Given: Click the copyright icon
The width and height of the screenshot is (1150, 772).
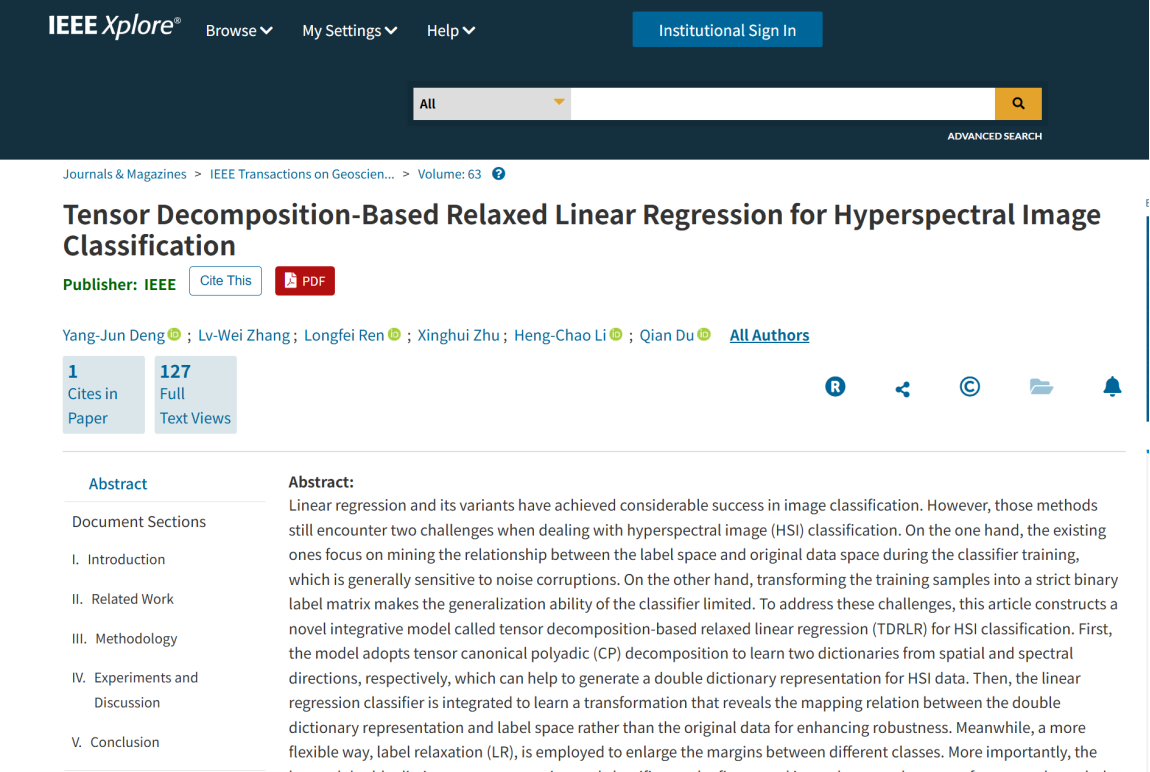Looking at the screenshot, I should coord(969,387).
